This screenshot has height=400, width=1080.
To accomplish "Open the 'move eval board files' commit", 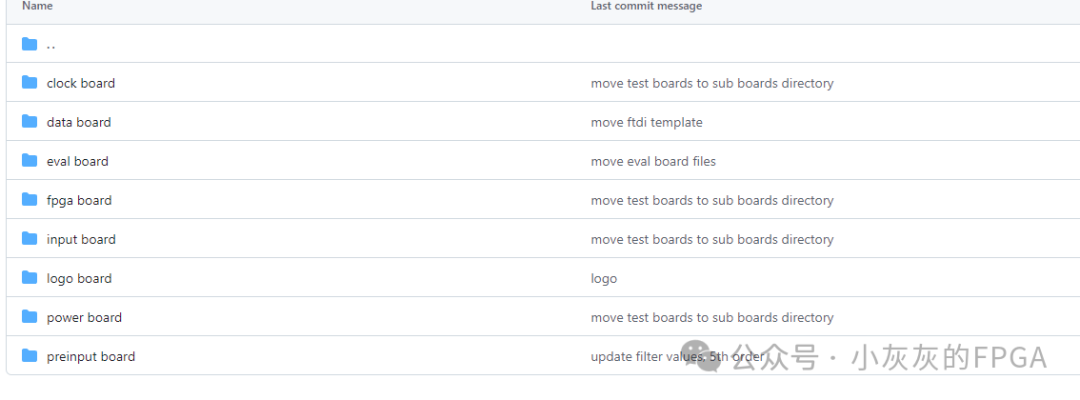I will tap(653, 161).
